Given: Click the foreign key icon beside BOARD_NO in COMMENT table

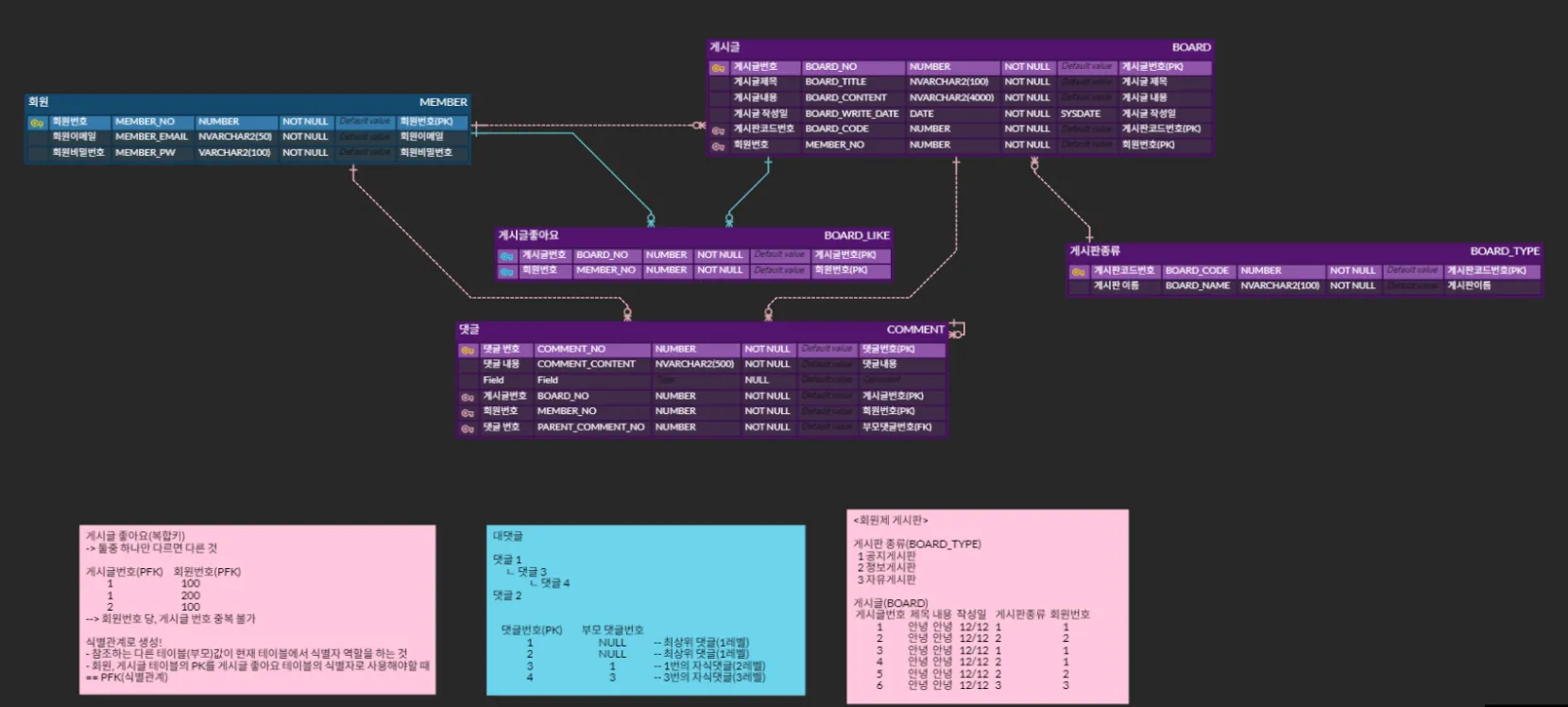Looking at the screenshot, I should tap(468, 397).
